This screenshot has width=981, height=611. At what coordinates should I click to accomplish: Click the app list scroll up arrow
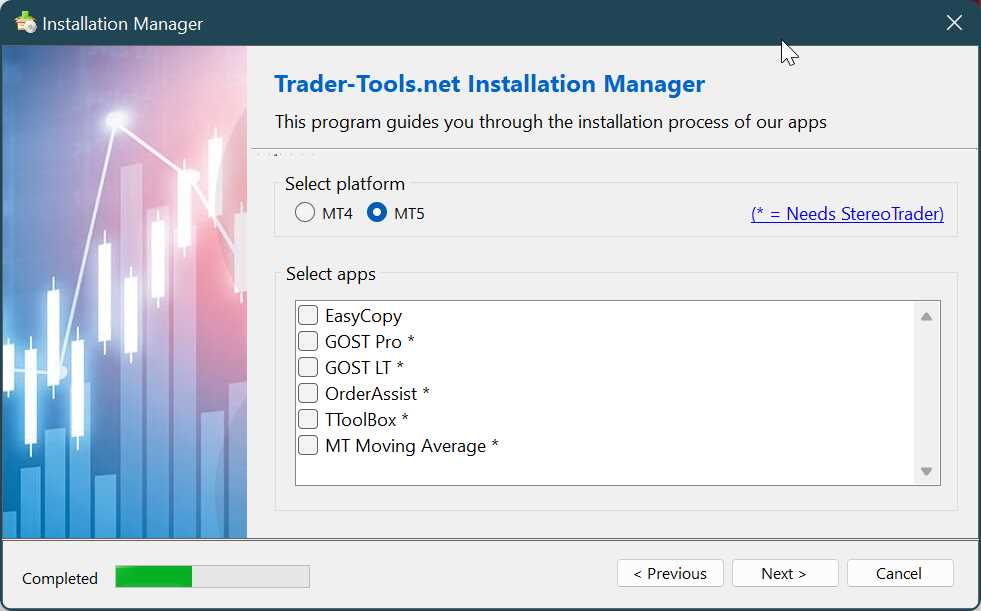coord(927,316)
